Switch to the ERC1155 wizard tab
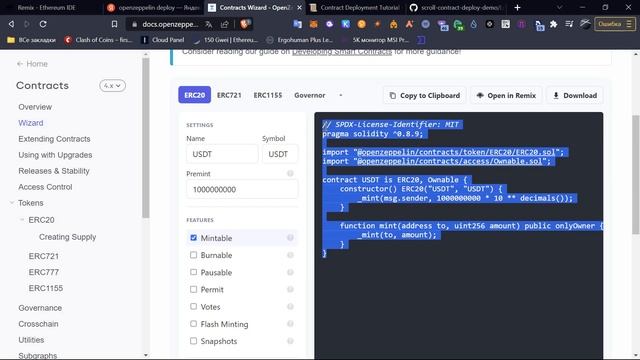The width and height of the screenshot is (640, 360). 268,95
